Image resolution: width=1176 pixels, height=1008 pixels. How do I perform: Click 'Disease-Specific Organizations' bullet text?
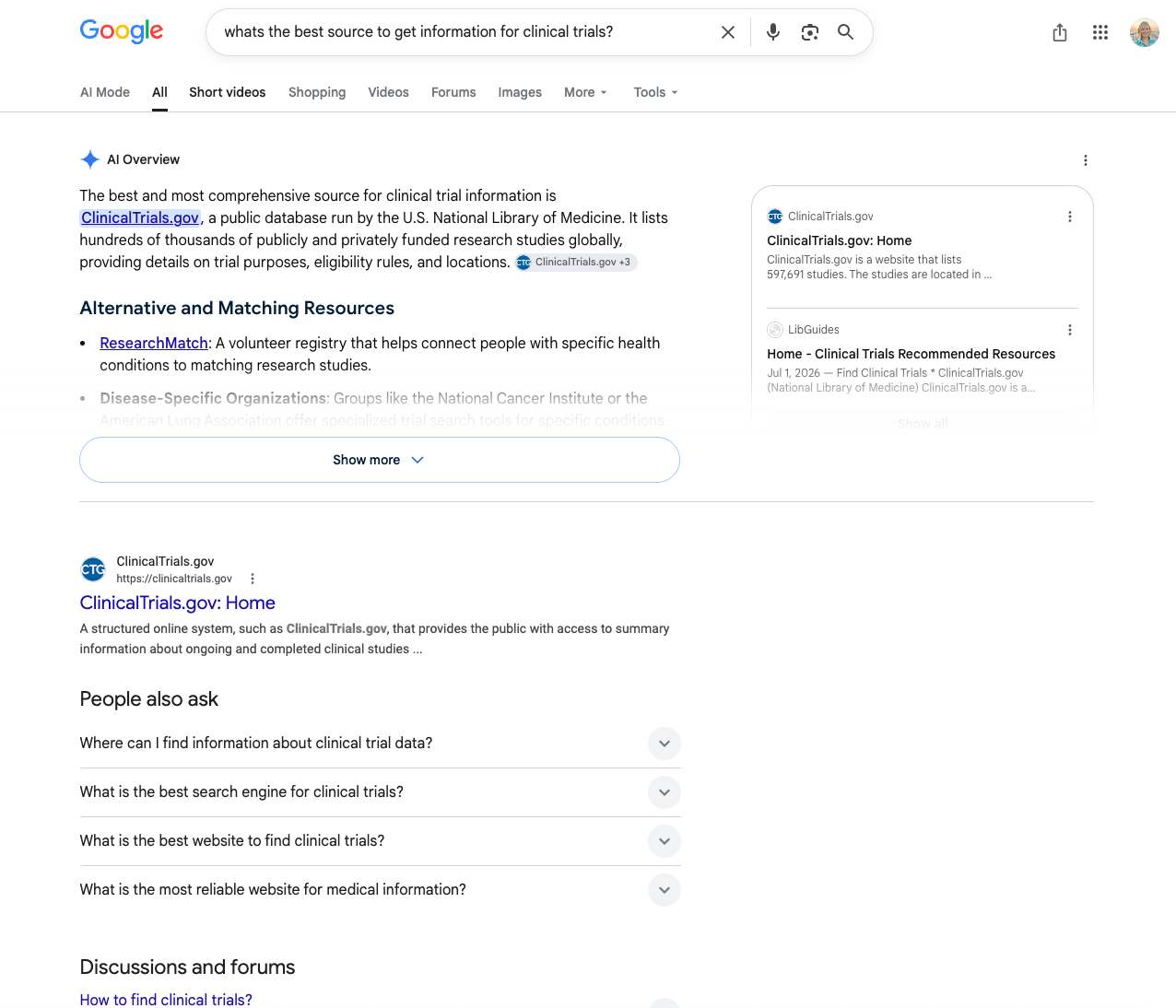pyautogui.click(x=214, y=399)
